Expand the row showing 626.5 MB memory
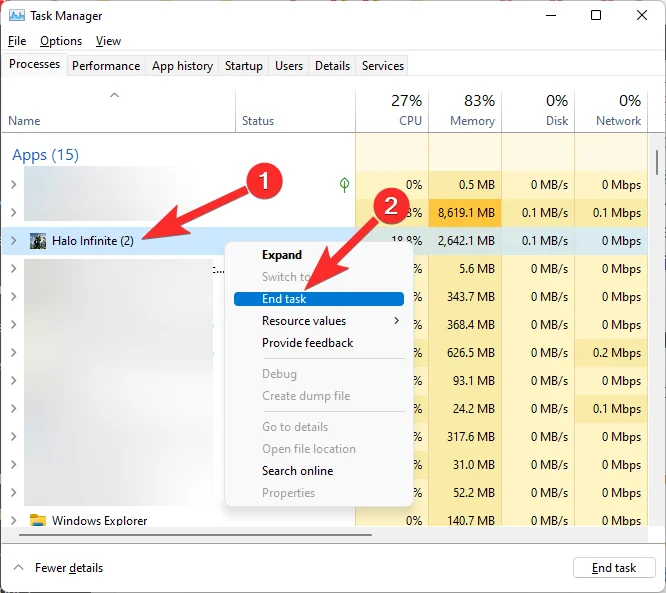 [x=14, y=353]
